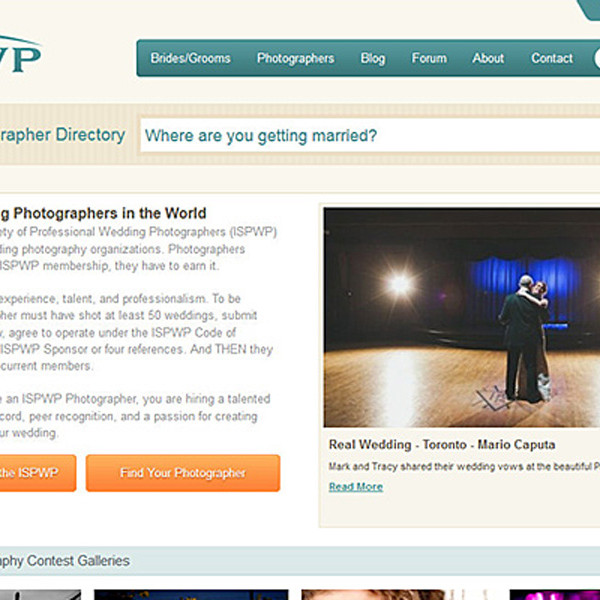
Task: Click the Contest Galleries section heading
Action: click(x=65, y=561)
